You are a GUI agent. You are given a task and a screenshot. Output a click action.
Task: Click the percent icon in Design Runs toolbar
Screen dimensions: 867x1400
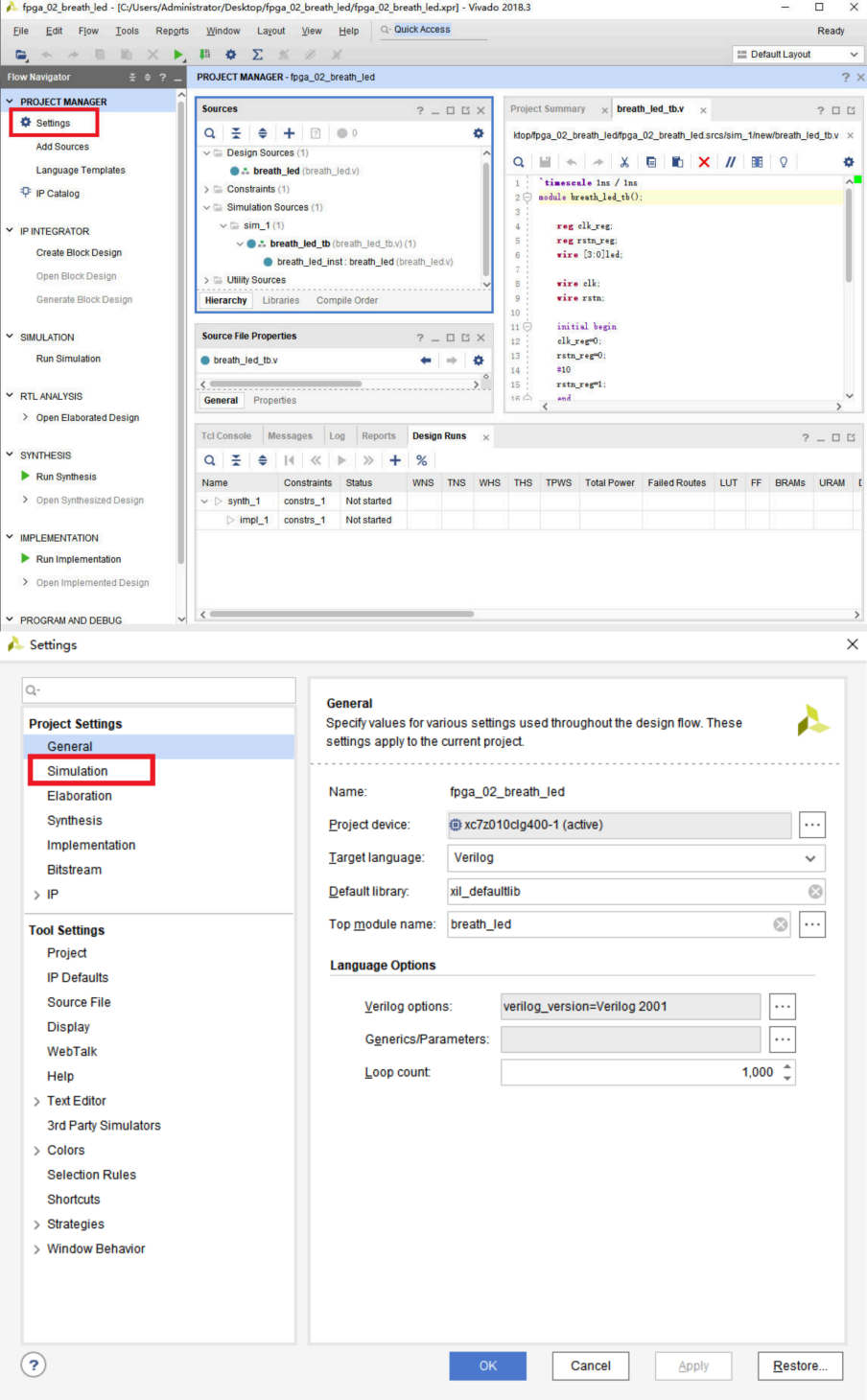(421, 460)
